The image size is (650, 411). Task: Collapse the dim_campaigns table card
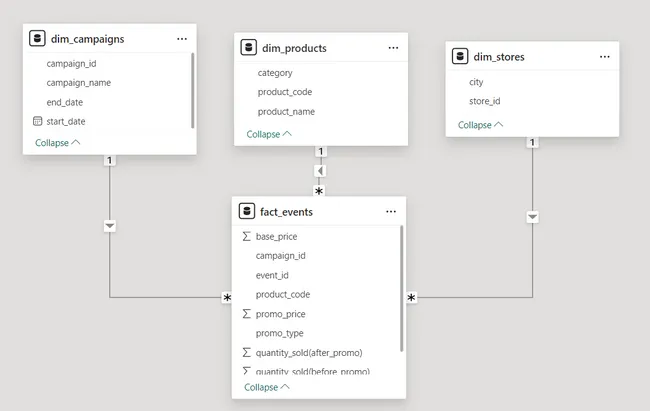[57, 142]
